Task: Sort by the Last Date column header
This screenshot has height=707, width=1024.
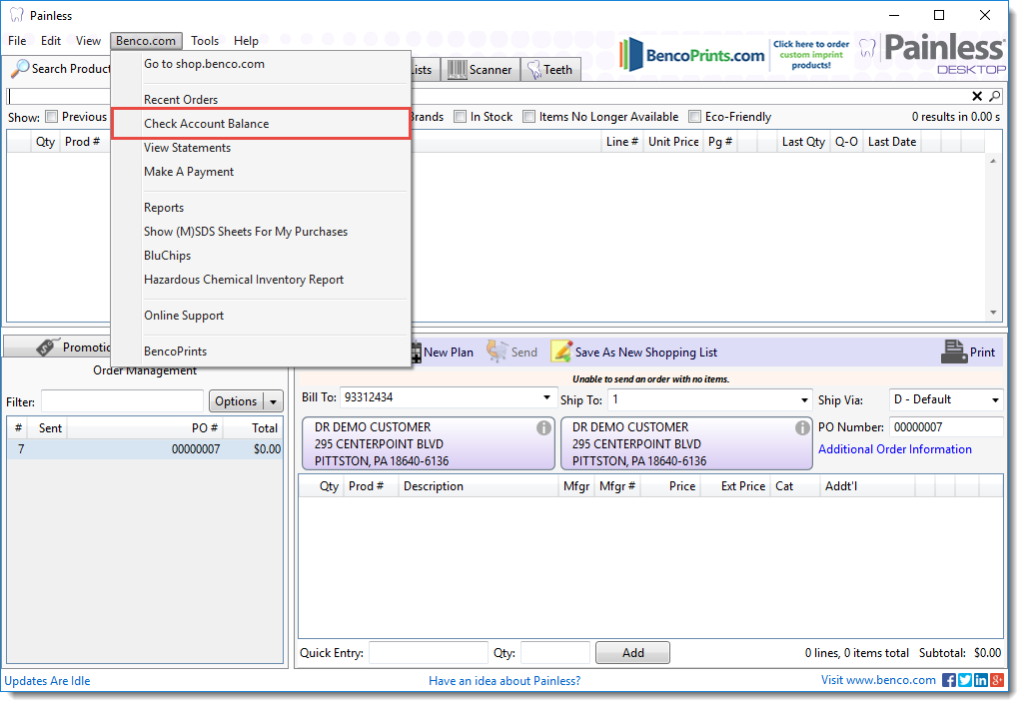Action: [x=891, y=142]
